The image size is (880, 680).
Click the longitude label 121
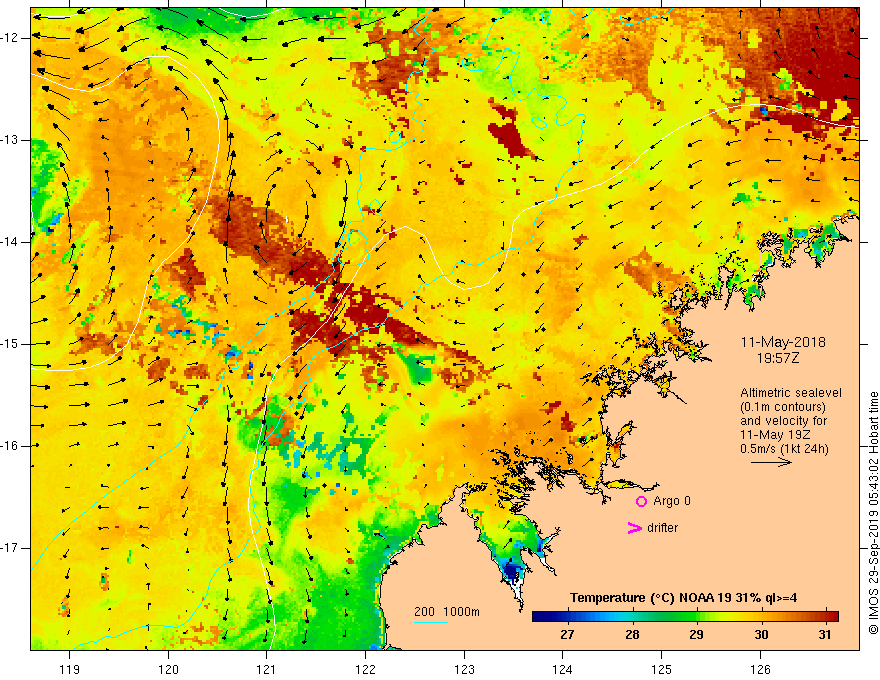pyautogui.click(x=267, y=669)
